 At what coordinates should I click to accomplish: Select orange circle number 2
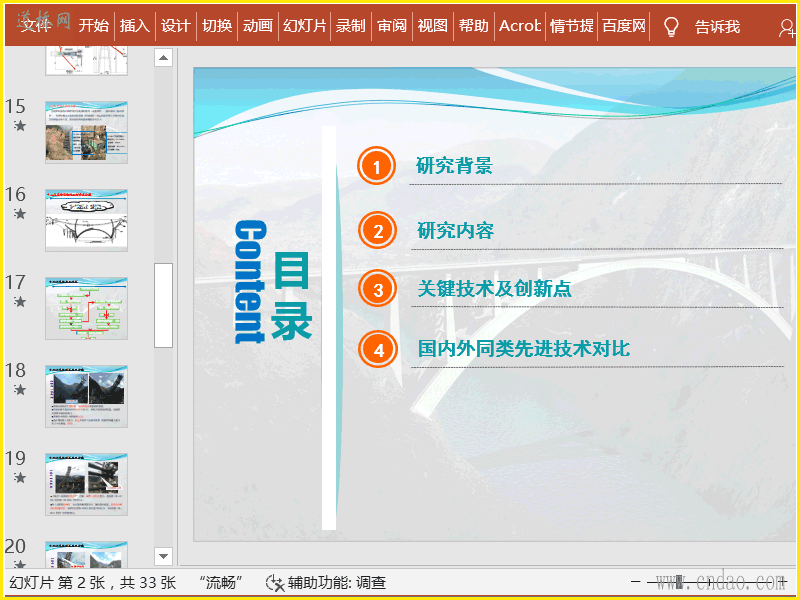coord(378,231)
